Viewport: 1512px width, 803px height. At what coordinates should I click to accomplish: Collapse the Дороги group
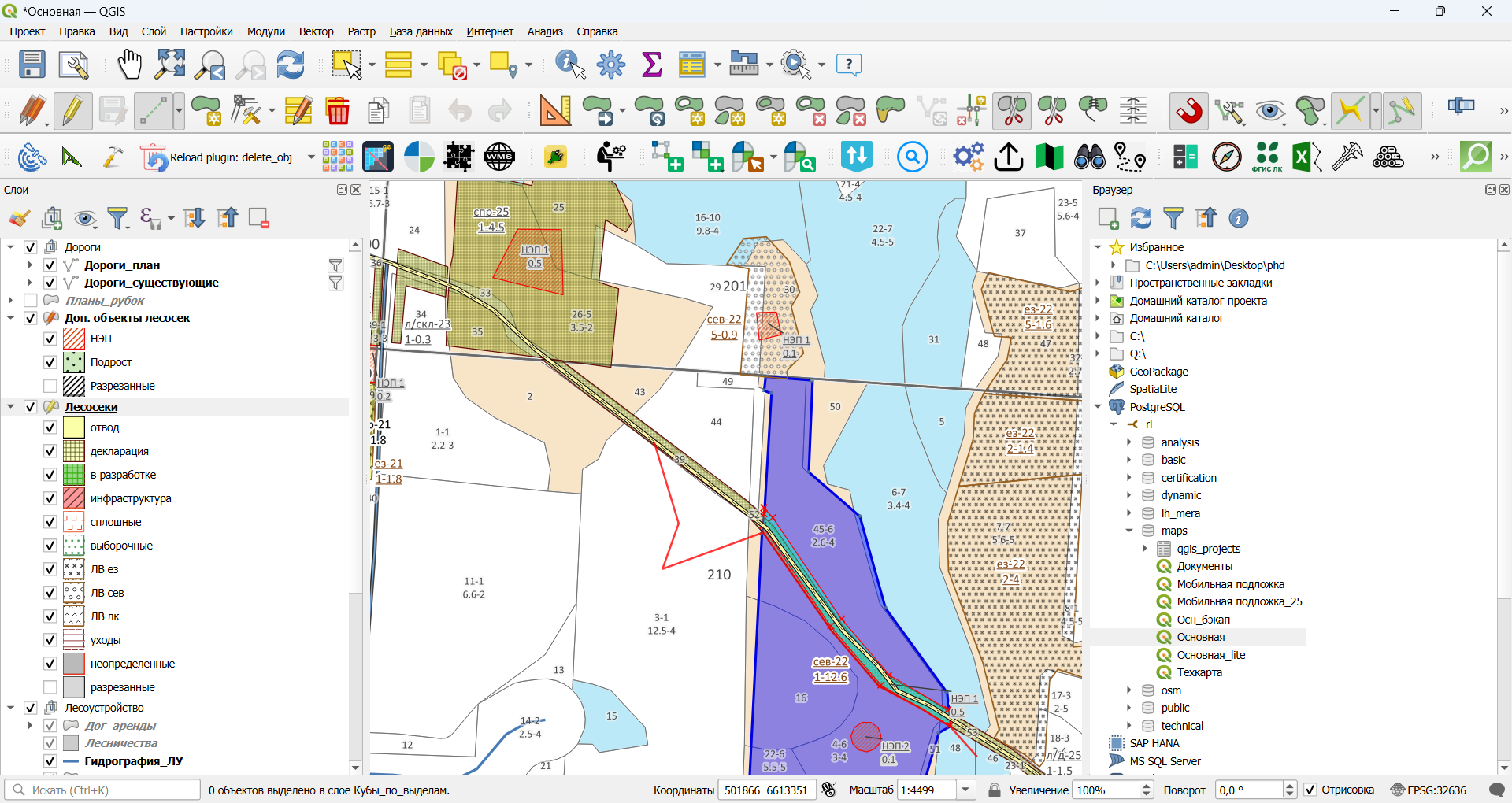11,247
